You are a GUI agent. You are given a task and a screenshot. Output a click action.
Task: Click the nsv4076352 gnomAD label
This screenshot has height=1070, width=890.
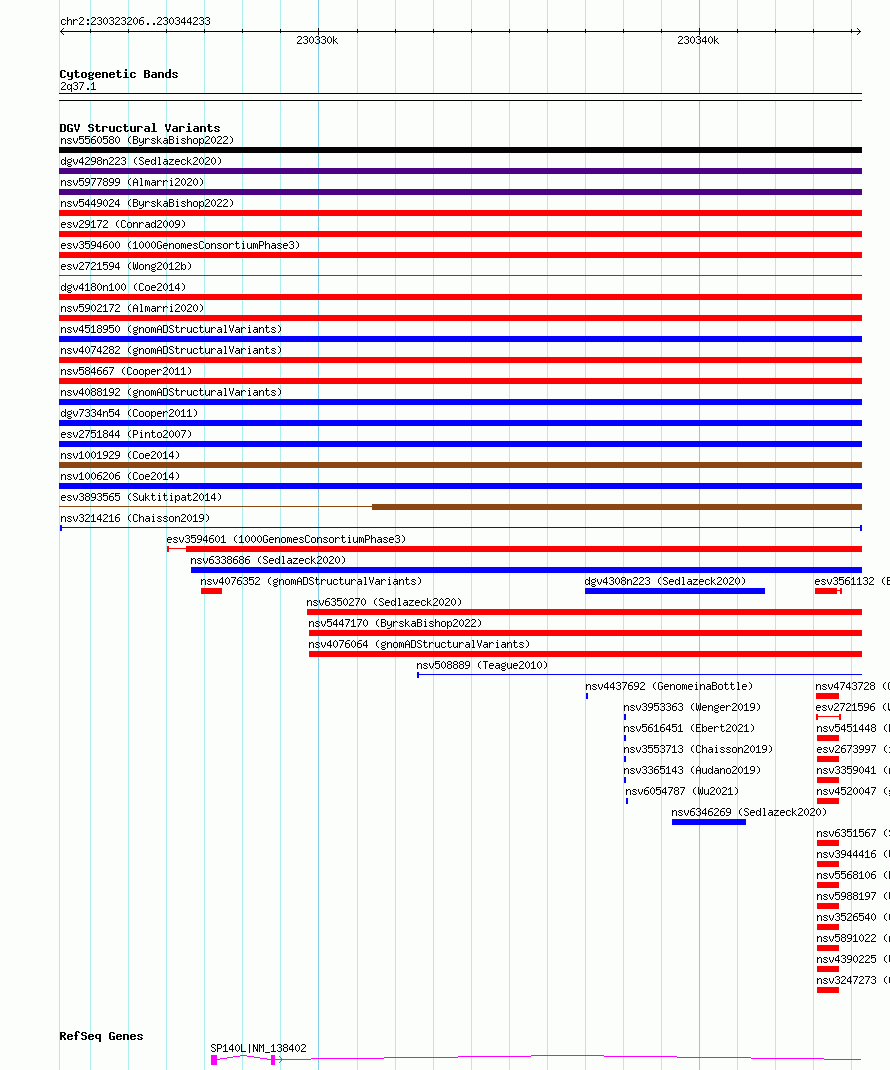311,581
